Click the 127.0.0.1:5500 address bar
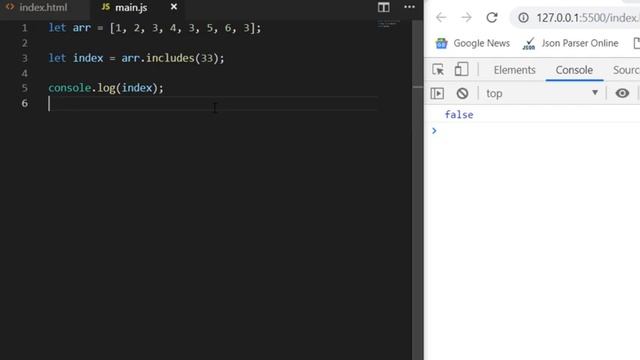 [587, 18]
